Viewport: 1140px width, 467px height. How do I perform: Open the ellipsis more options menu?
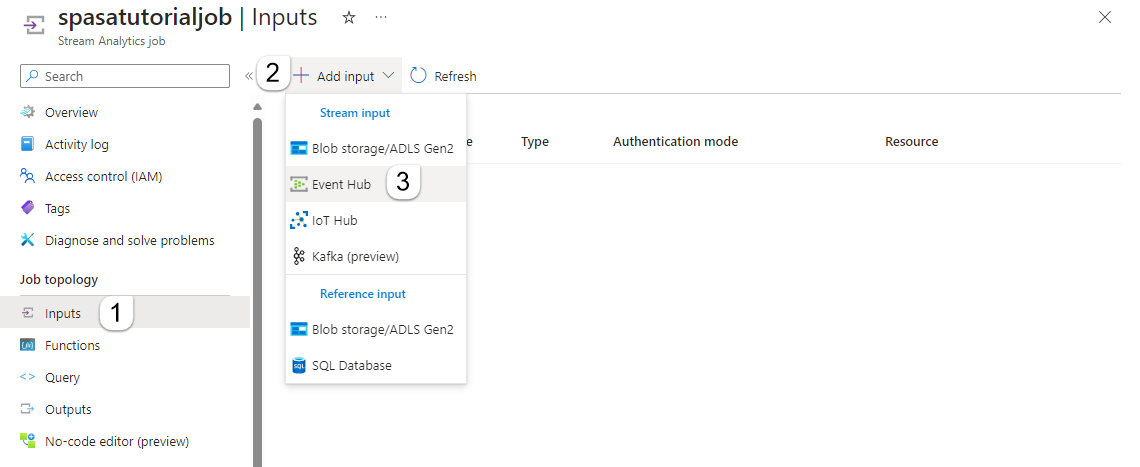pos(380,18)
